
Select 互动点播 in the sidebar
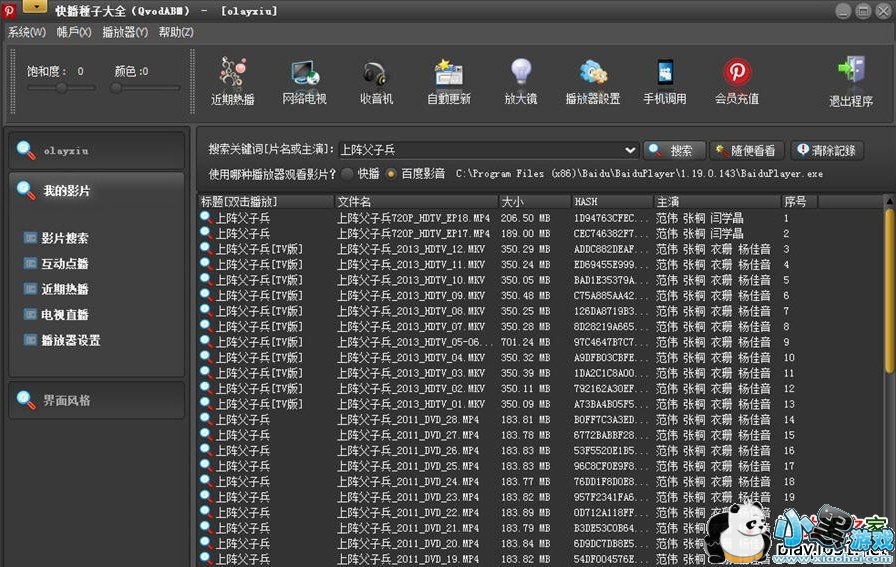tap(56, 263)
